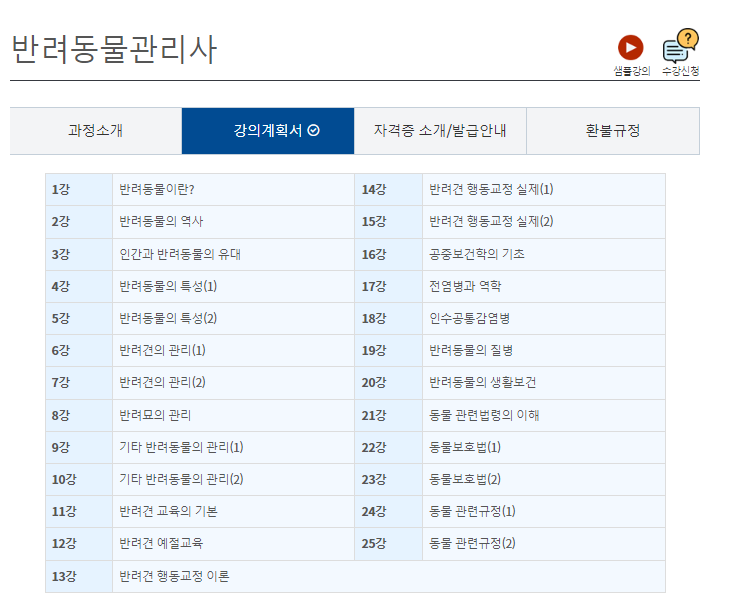Open the 환불규정 tab

coord(612,131)
